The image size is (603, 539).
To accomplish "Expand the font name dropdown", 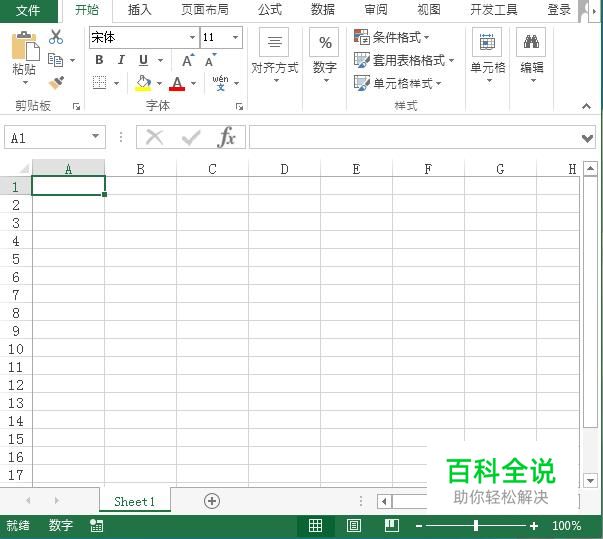I will [x=192, y=37].
